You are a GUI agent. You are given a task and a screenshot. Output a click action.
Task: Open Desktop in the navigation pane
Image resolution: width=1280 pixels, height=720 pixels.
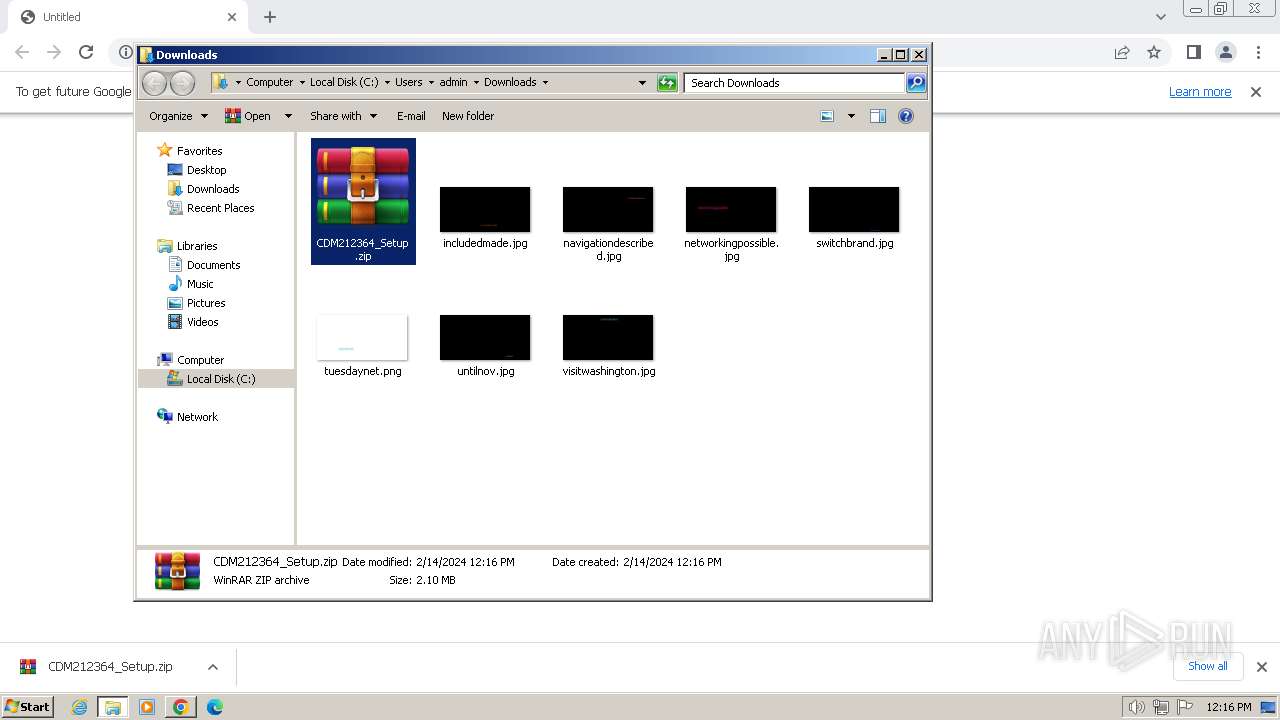click(206, 170)
